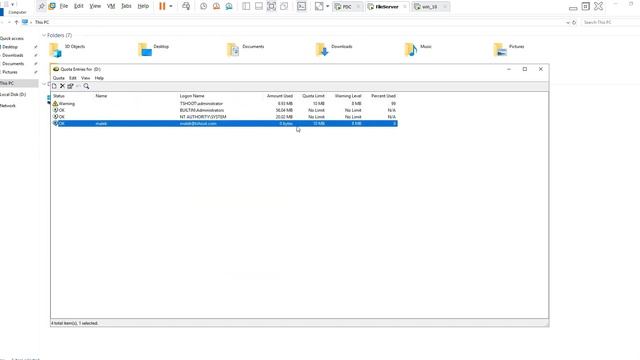Click the OK status icon of NT AUTHORITY\SYSTEM
640x360 pixels.
click(x=55, y=117)
